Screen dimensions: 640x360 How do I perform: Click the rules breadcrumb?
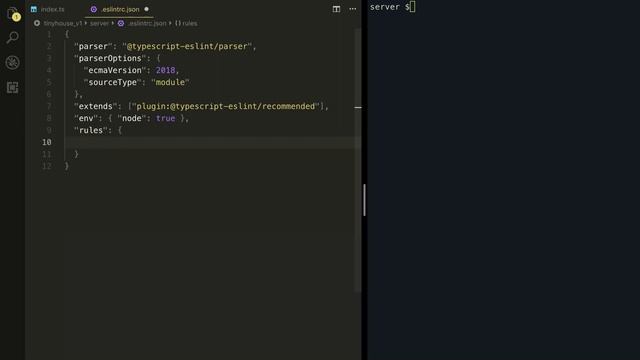tap(190, 23)
